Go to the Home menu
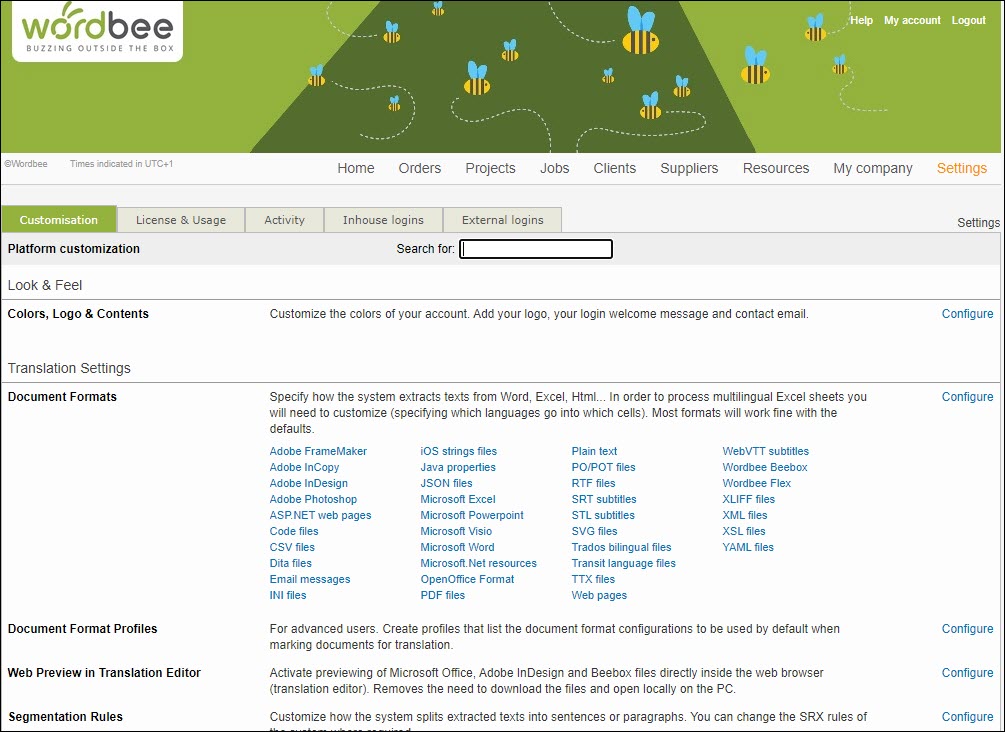 pos(355,168)
